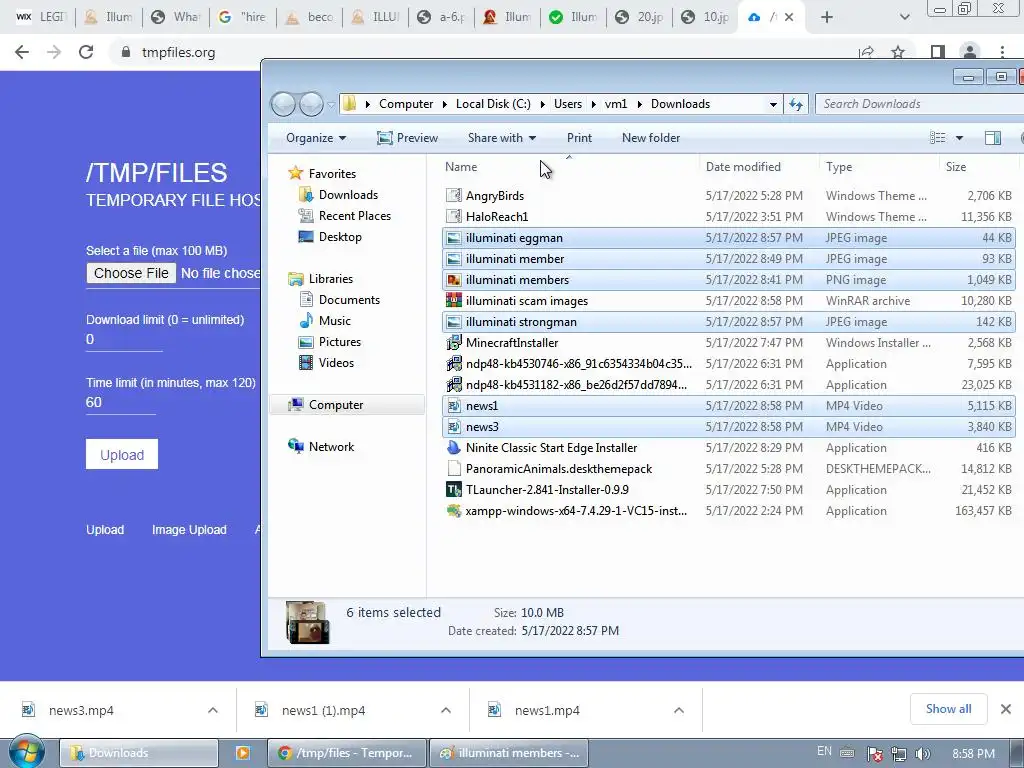This screenshot has height=768, width=1024.
Task: Click the Preview toolbar button
Action: coord(408,138)
